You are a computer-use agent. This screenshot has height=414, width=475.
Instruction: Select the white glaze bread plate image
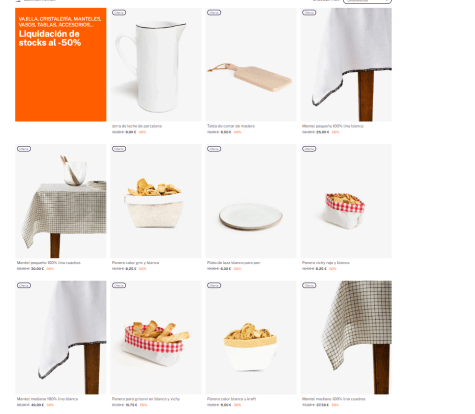pyautogui.click(x=251, y=201)
